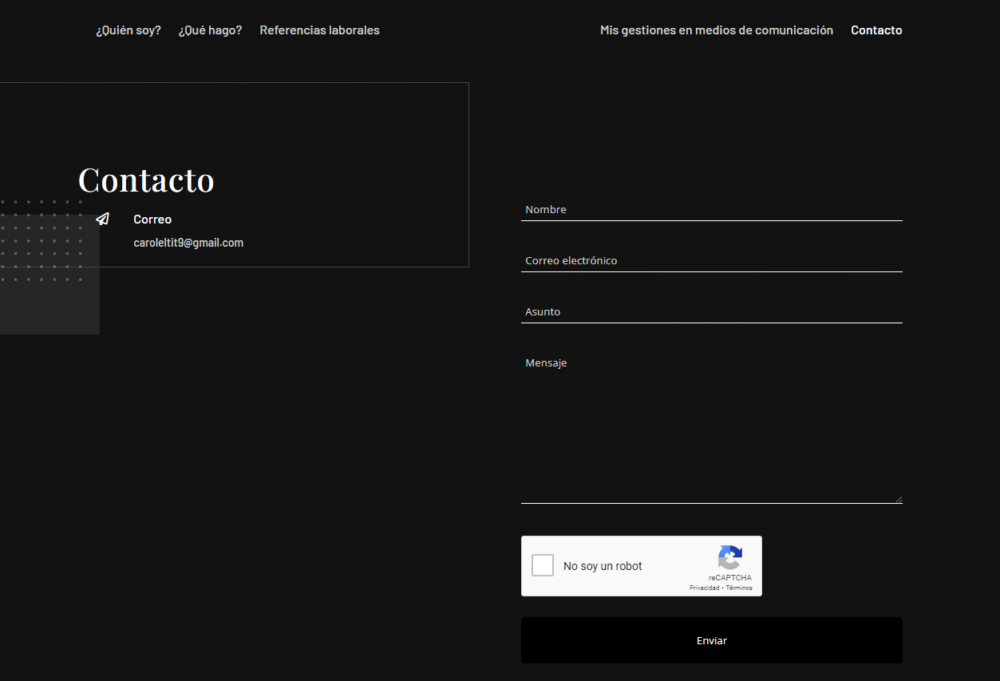Click the caroleltit9@gmail.com email address

pos(188,243)
